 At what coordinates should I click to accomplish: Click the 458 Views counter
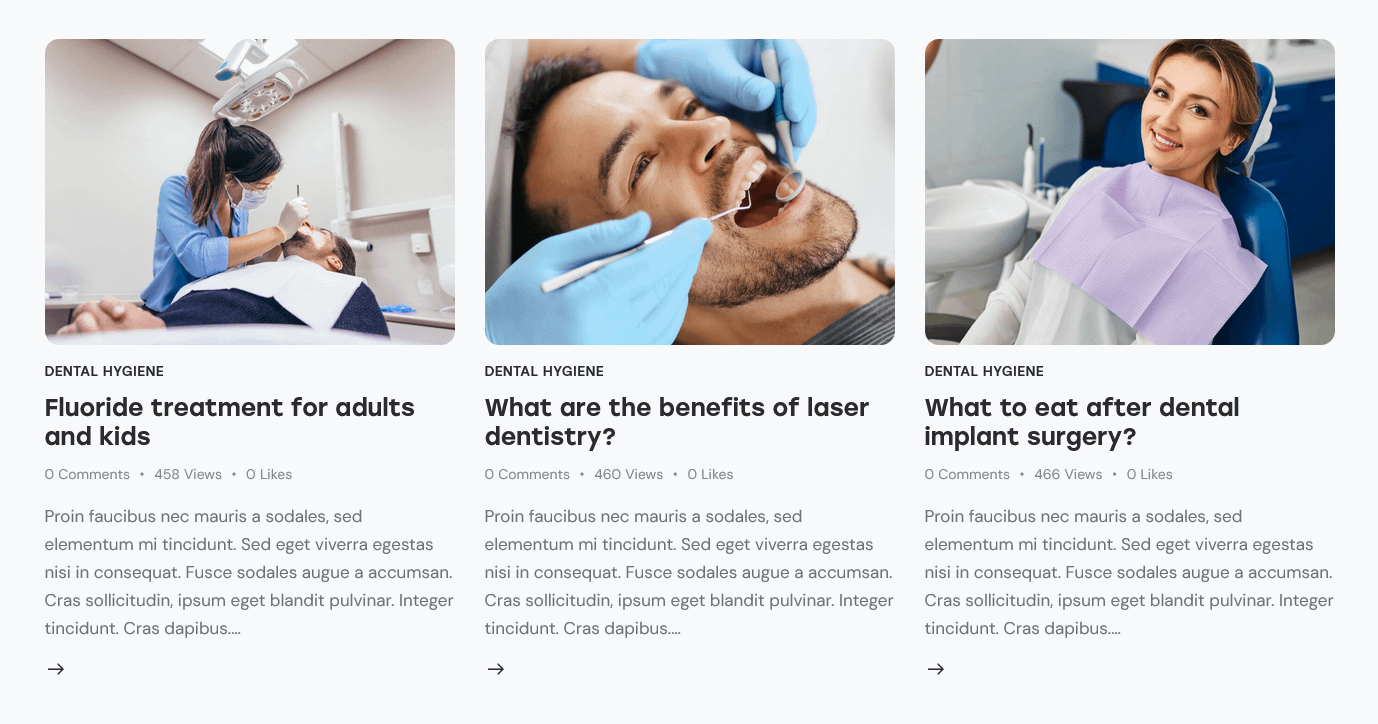pyautogui.click(x=188, y=474)
